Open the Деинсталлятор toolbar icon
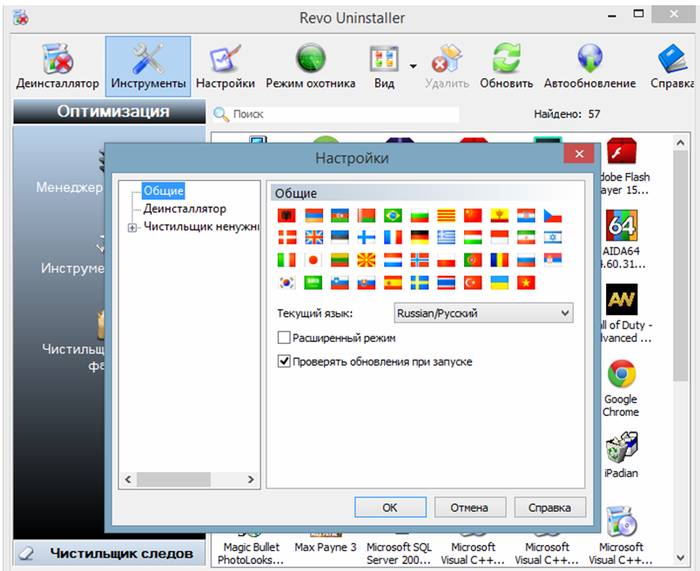The width and height of the screenshot is (700, 571). (x=57, y=66)
